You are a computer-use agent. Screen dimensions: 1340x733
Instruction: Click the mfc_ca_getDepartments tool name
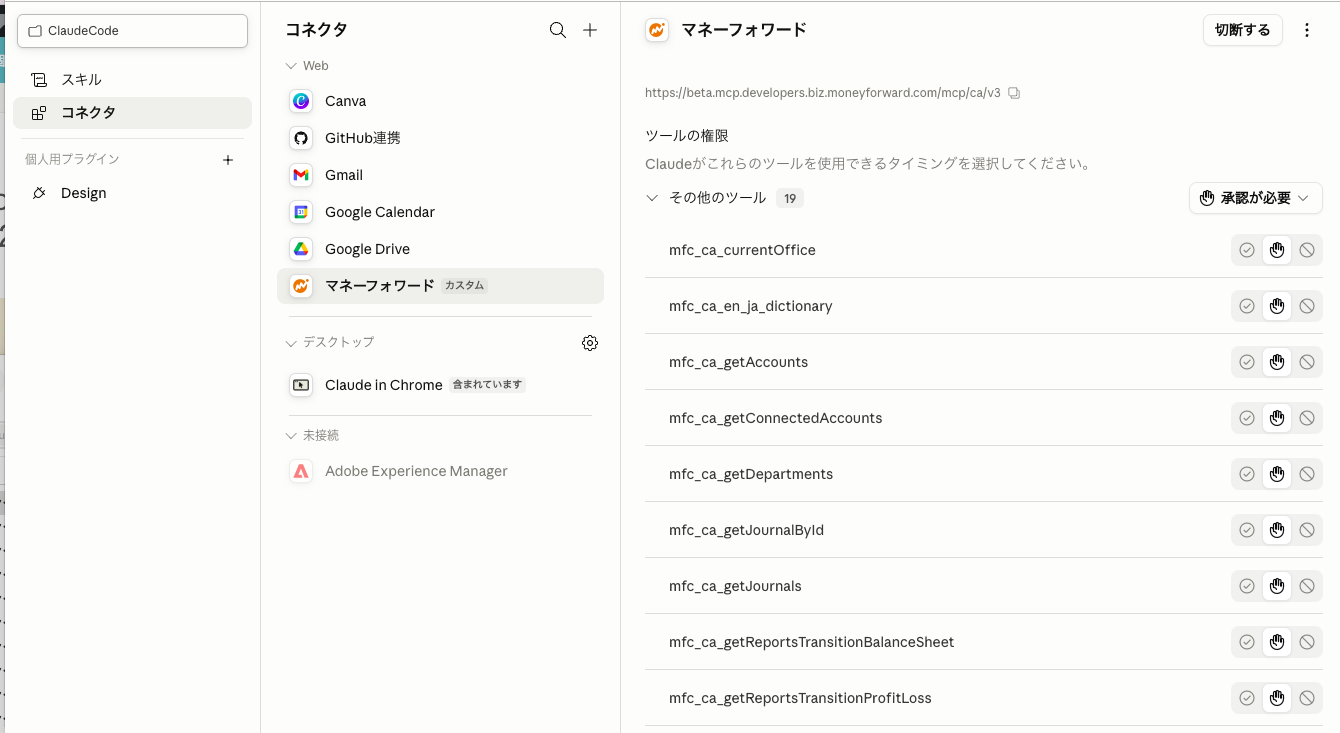point(751,474)
